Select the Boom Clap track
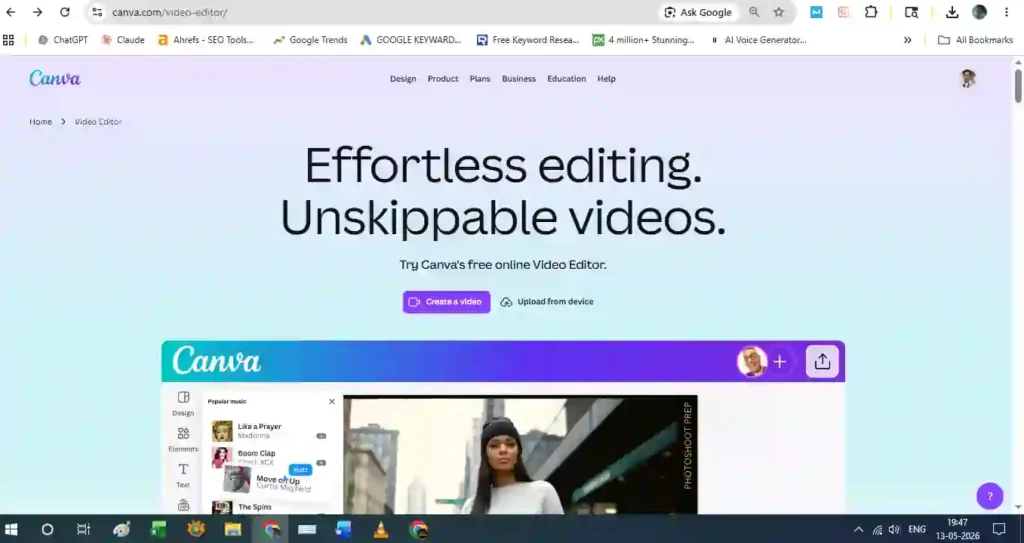This screenshot has width=1024, height=543. click(x=269, y=457)
